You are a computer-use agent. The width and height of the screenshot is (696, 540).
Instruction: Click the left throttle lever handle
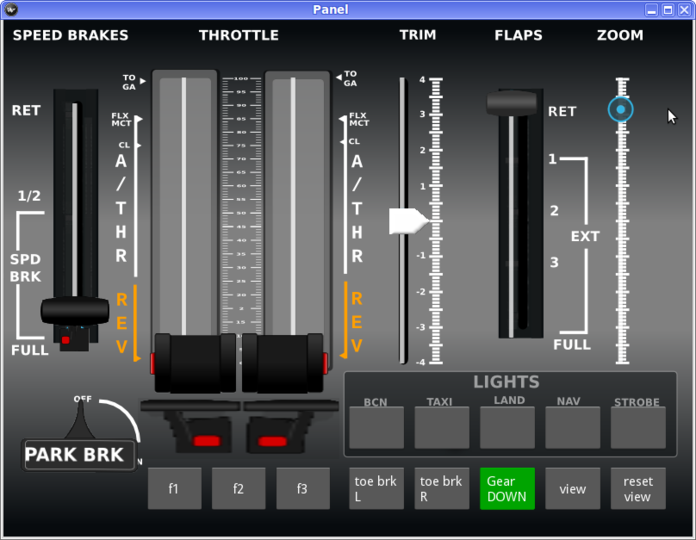[x=195, y=361]
